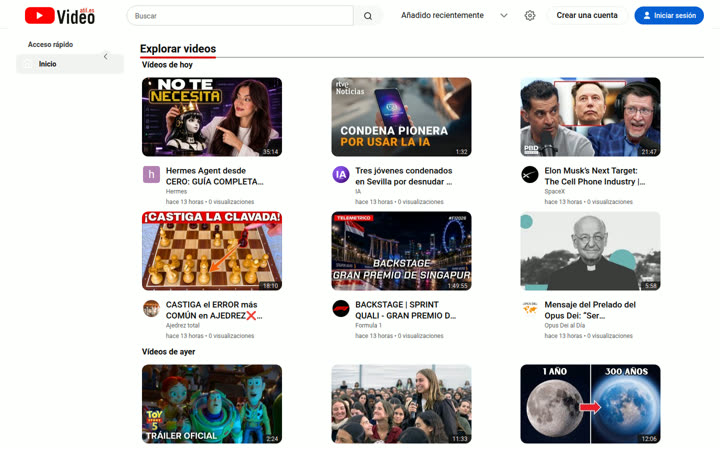Open the purple IA channel avatar

(x=341, y=174)
